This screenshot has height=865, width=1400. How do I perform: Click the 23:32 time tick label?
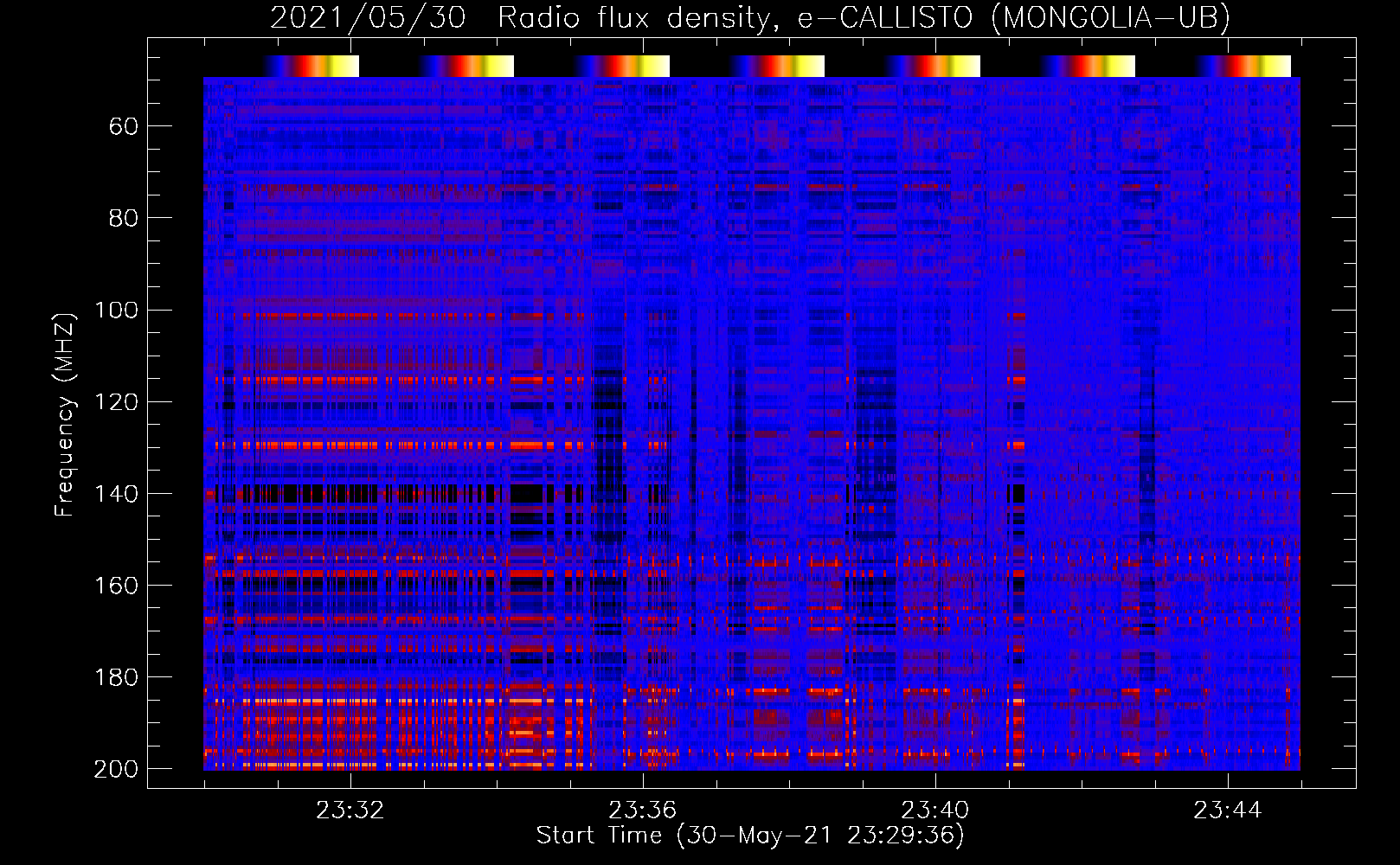click(350, 811)
